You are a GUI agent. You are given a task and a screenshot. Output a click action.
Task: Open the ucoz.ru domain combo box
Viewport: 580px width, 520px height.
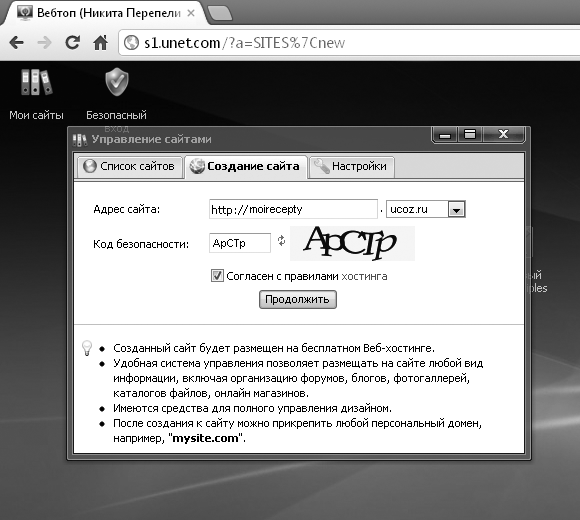[425, 209]
